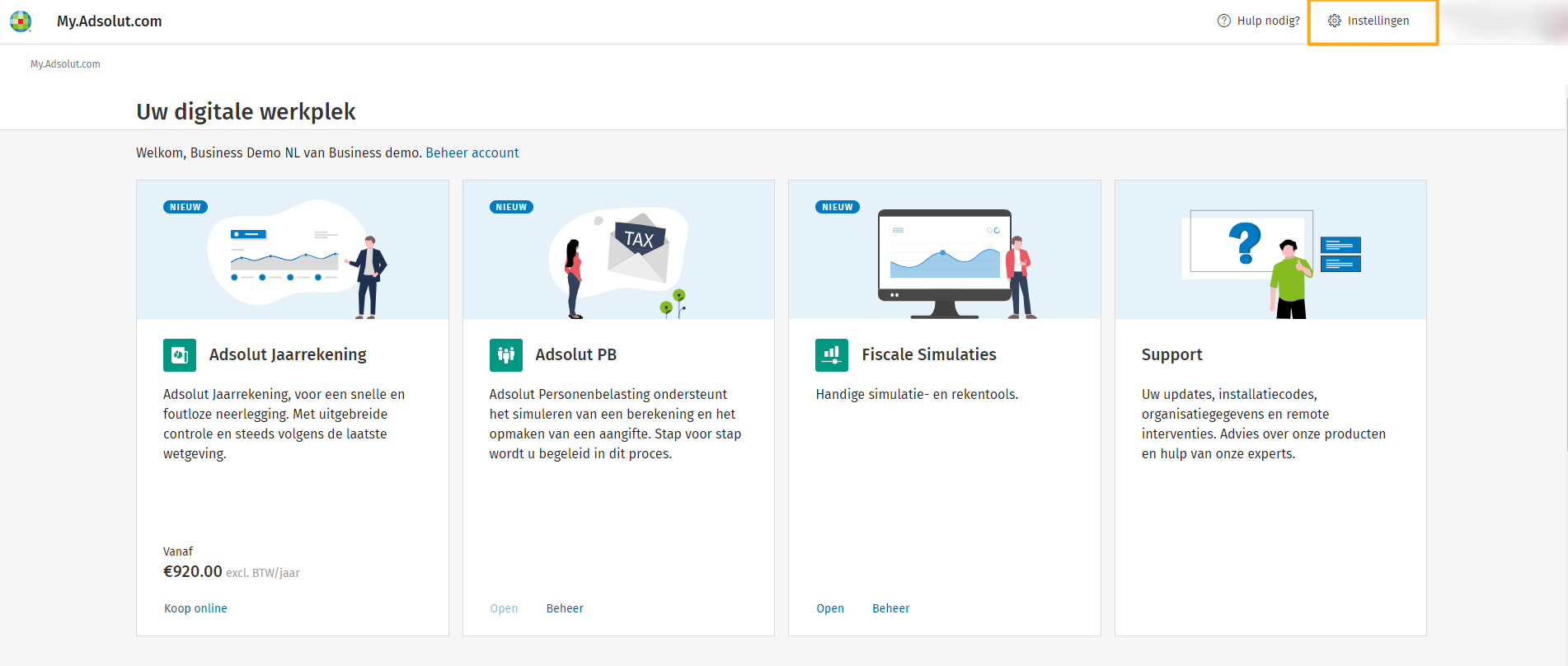Click the Instellingen gear icon

tap(1335, 21)
